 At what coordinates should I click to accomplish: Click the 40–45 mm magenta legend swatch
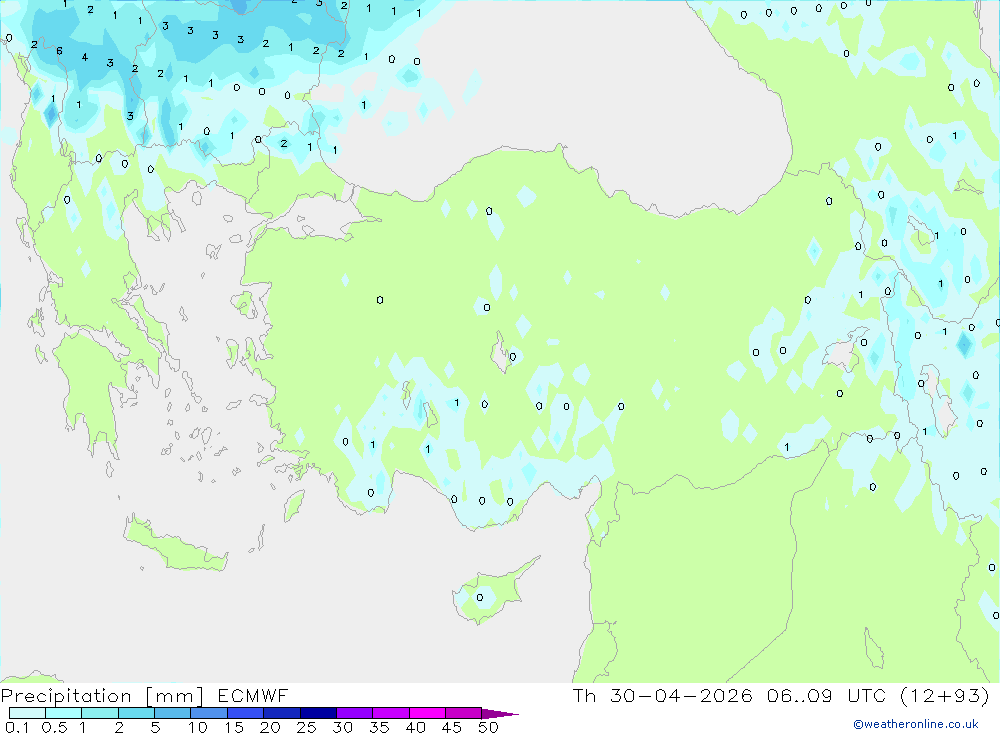click(427, 713)
